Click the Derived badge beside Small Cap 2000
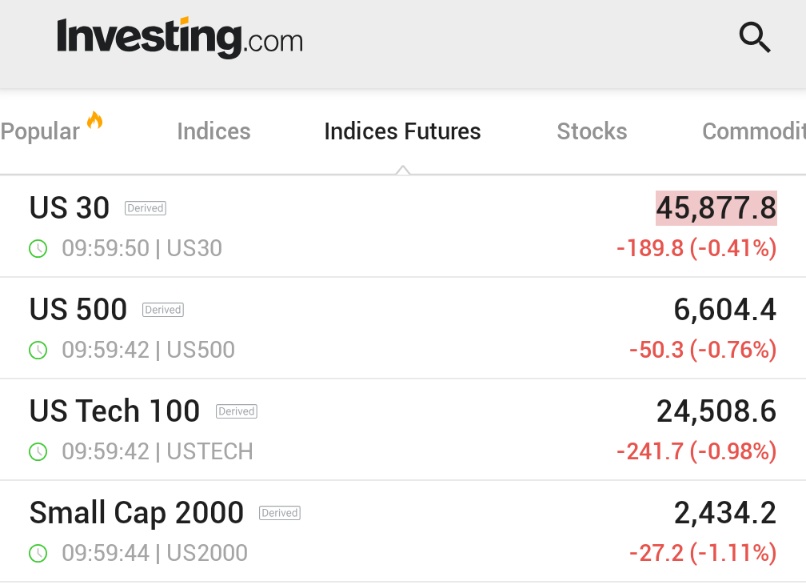 (280, 513)
